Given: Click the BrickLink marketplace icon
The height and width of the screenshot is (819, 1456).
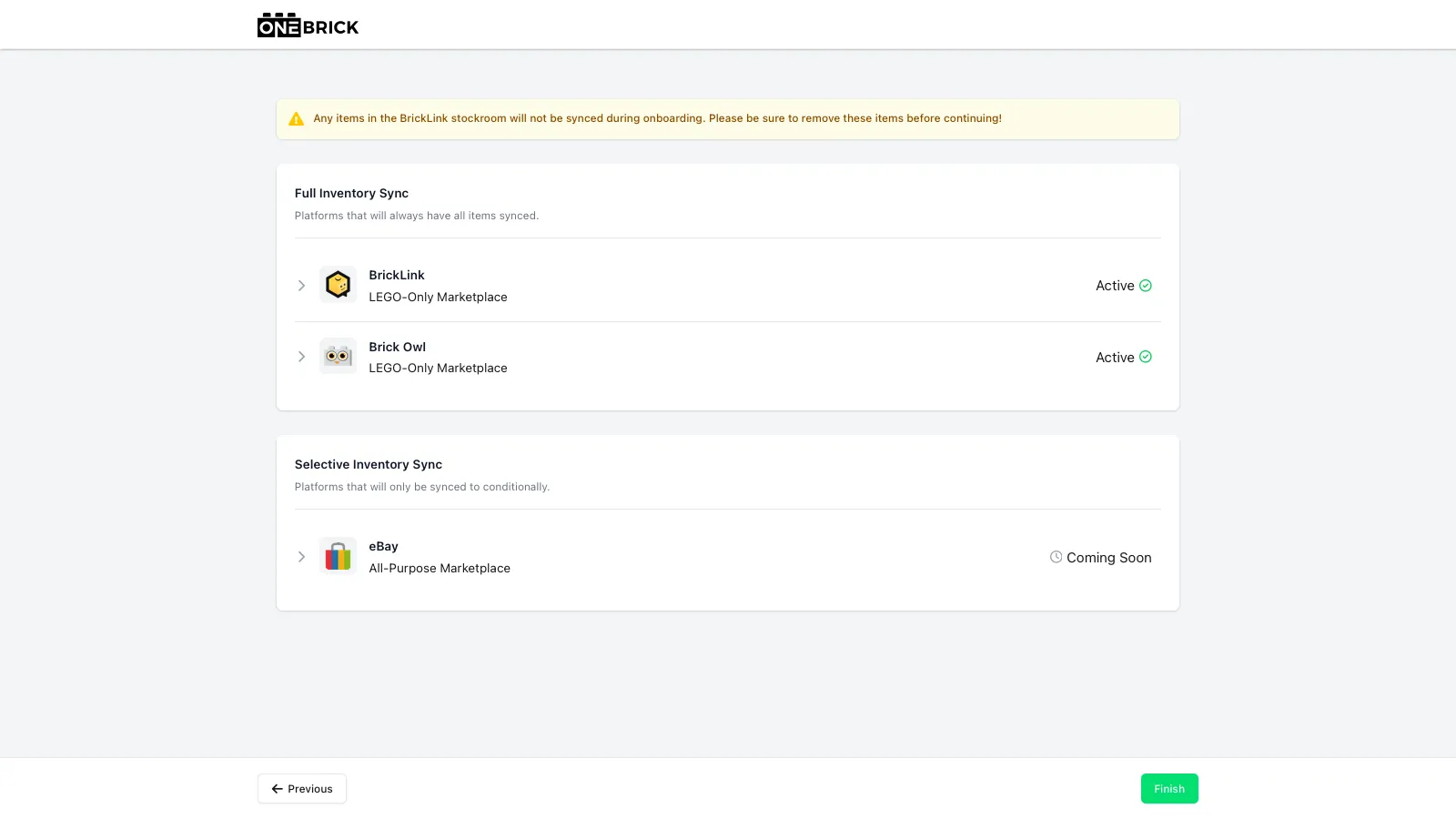Looking at the screenshot, I should tap(338, 285).
